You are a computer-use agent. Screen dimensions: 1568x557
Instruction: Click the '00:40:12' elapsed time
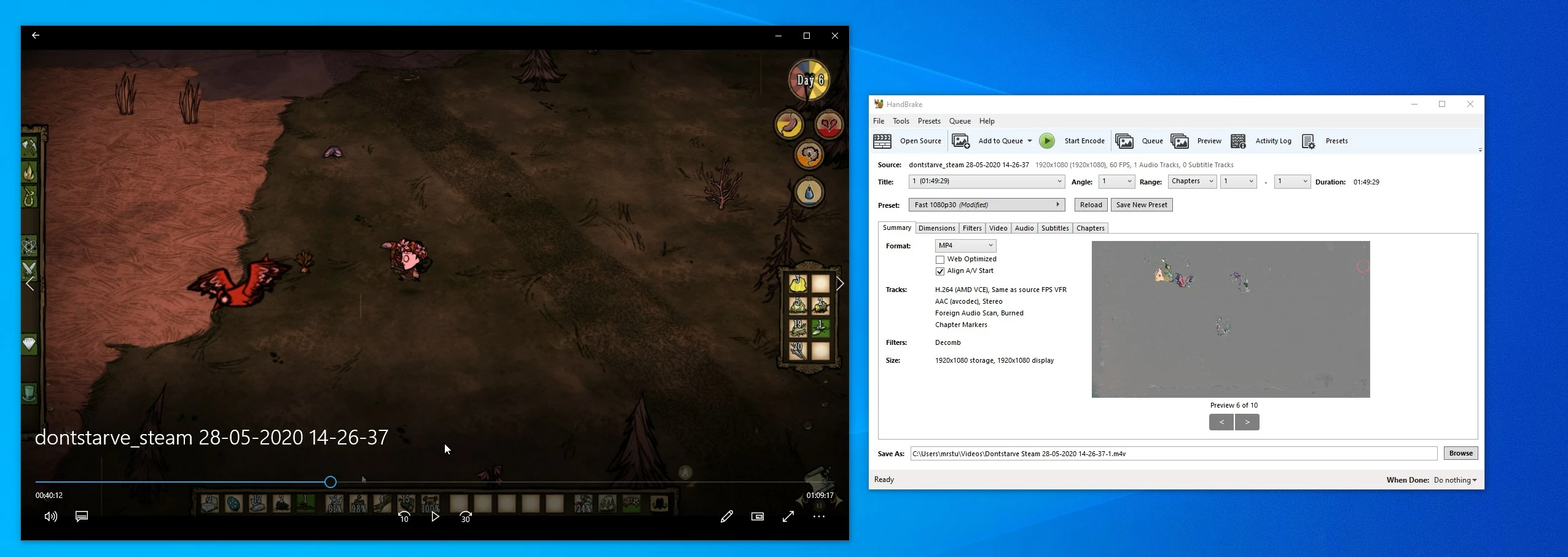(x=49, y=495)
